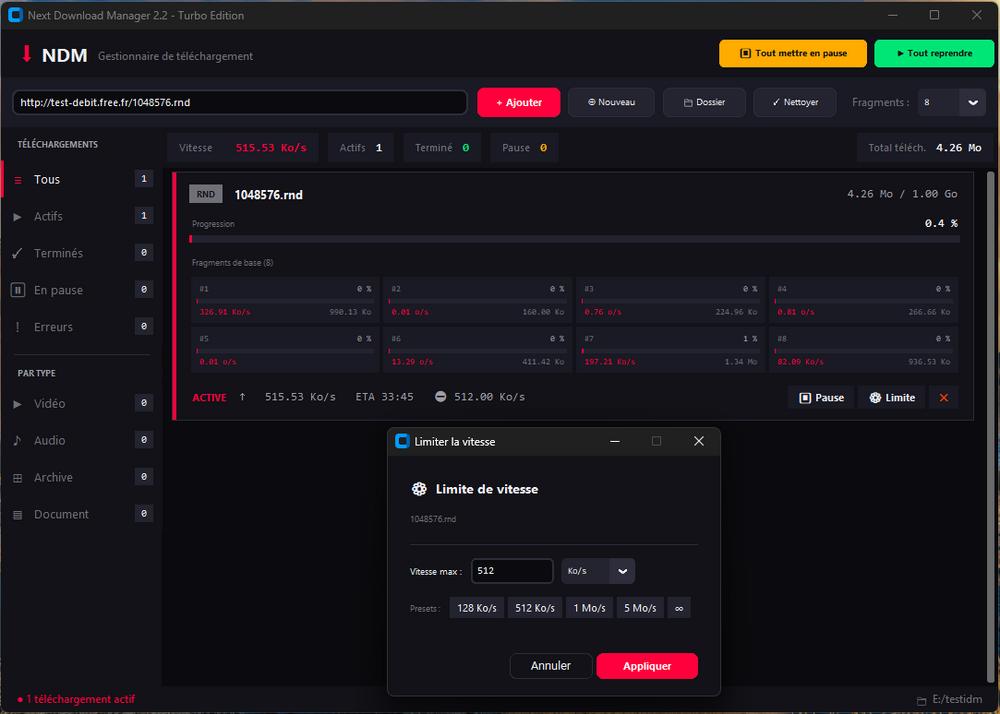Pause the 1048576.rnd download
The width and height of the screenshot is (1000, 714).
[x=821, y=398]
